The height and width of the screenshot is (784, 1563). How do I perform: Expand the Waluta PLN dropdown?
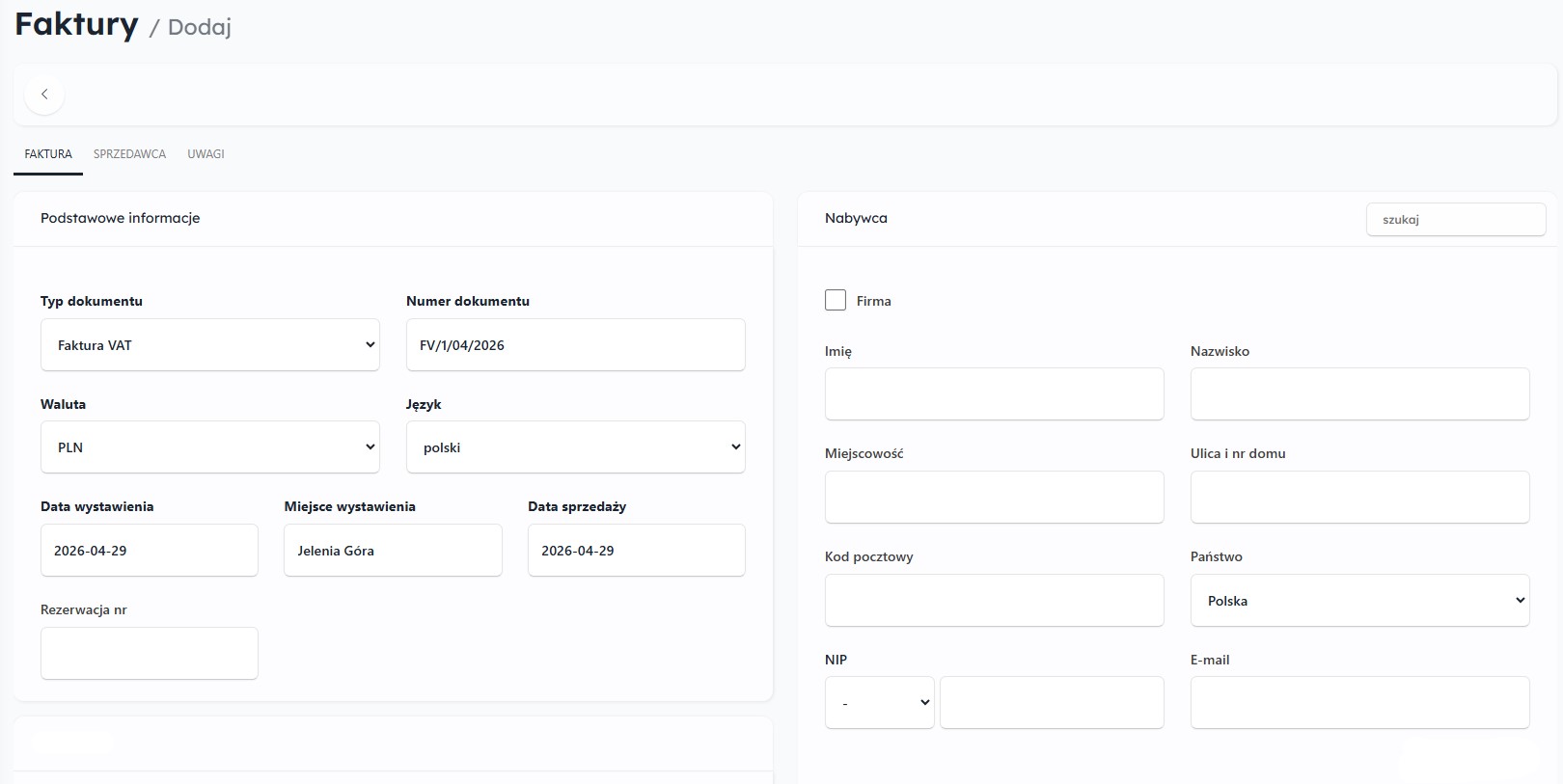(210, 447)
